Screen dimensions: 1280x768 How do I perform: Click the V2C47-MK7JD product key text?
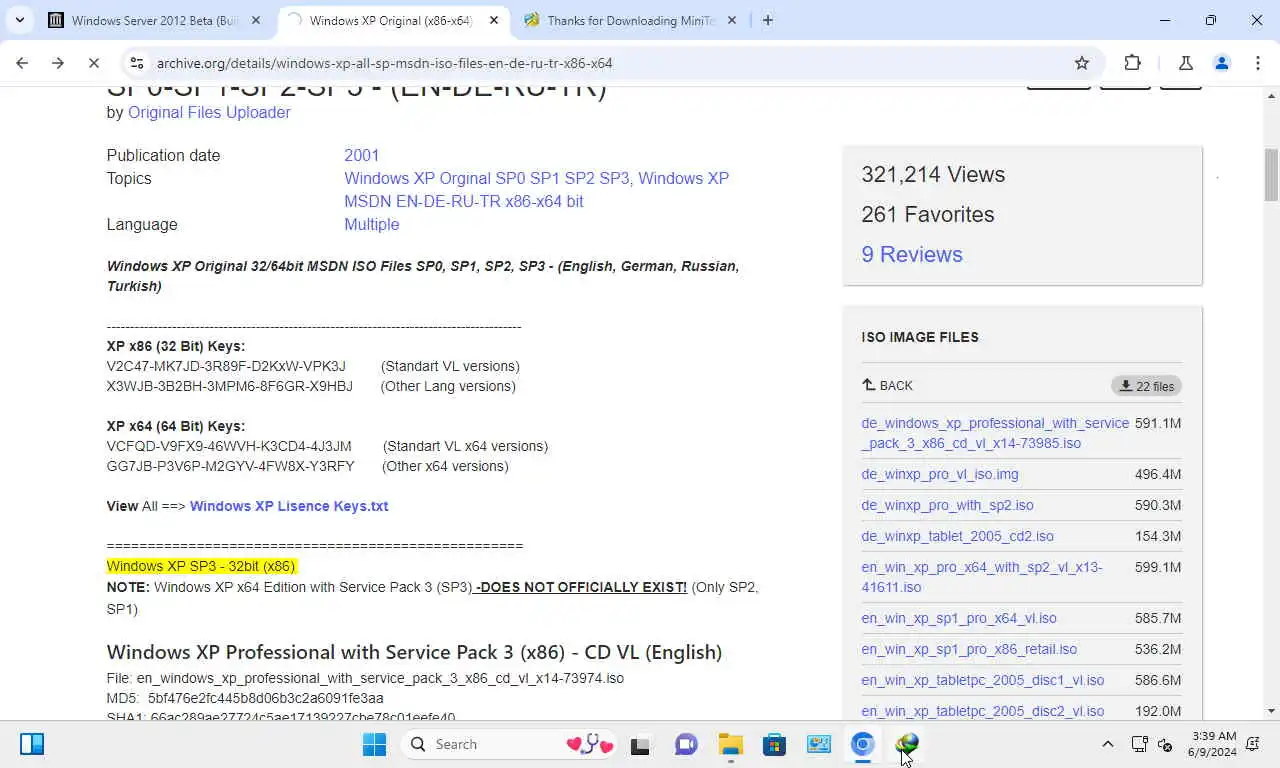(x=226, y=366)
